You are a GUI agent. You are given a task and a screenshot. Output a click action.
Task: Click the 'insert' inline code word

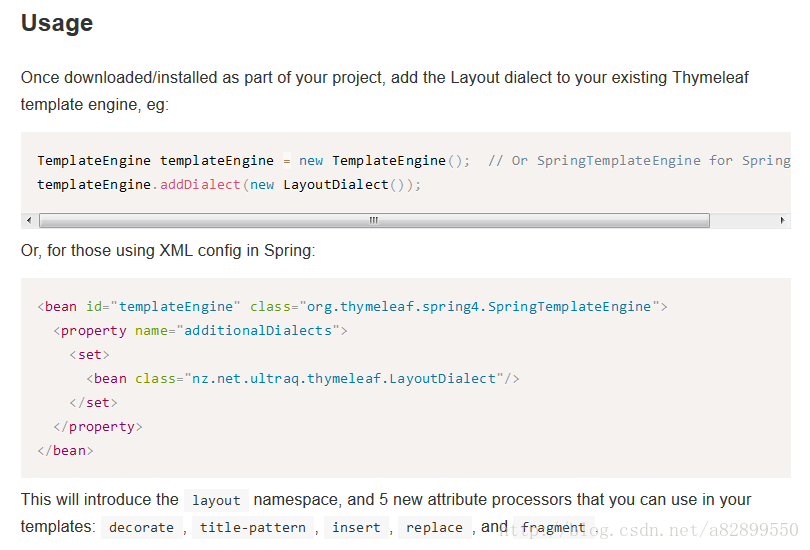click(x=356, y=528)
